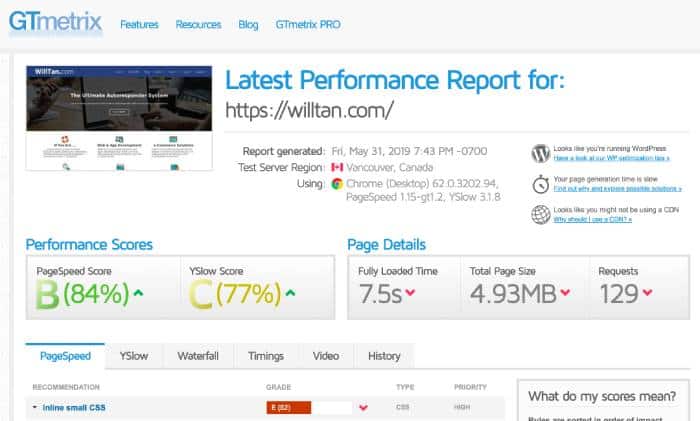The height and width of the screenshot is (421, 700).
Task: Click the red arrow beside Total Page Size
Action: (565, 292)
